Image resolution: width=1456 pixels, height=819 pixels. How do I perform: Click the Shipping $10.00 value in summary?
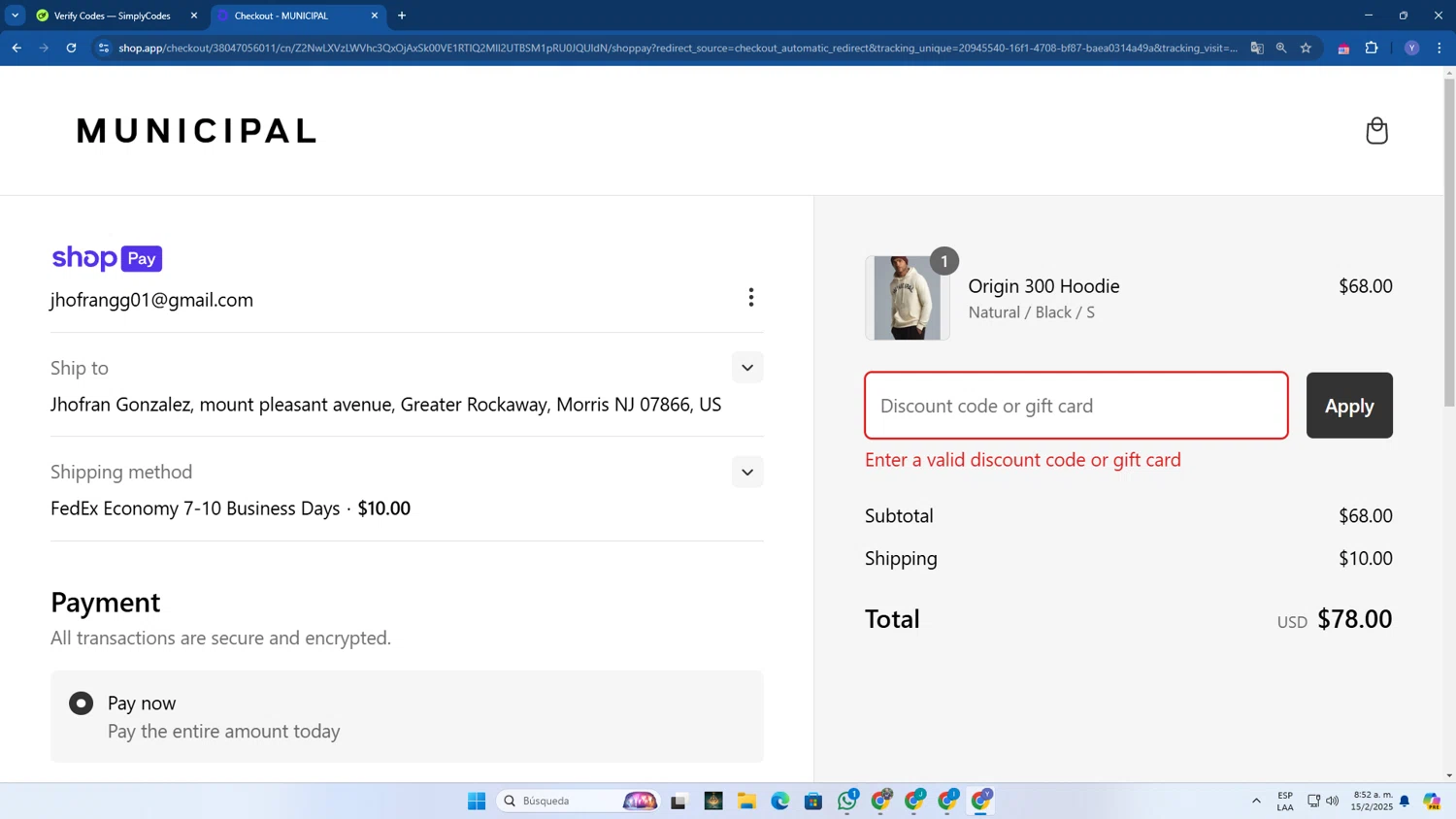coord(1366,558)
